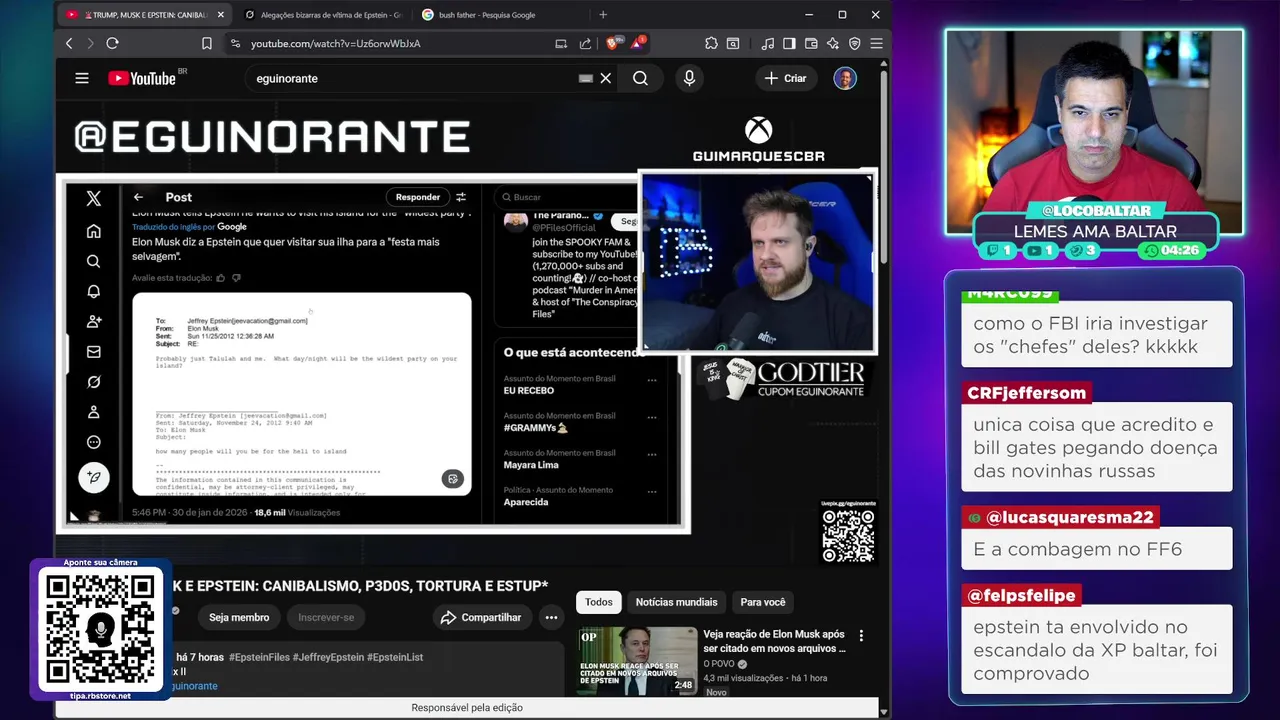
Task: Click the Inscrever-se button
Action: click(326, 617)
